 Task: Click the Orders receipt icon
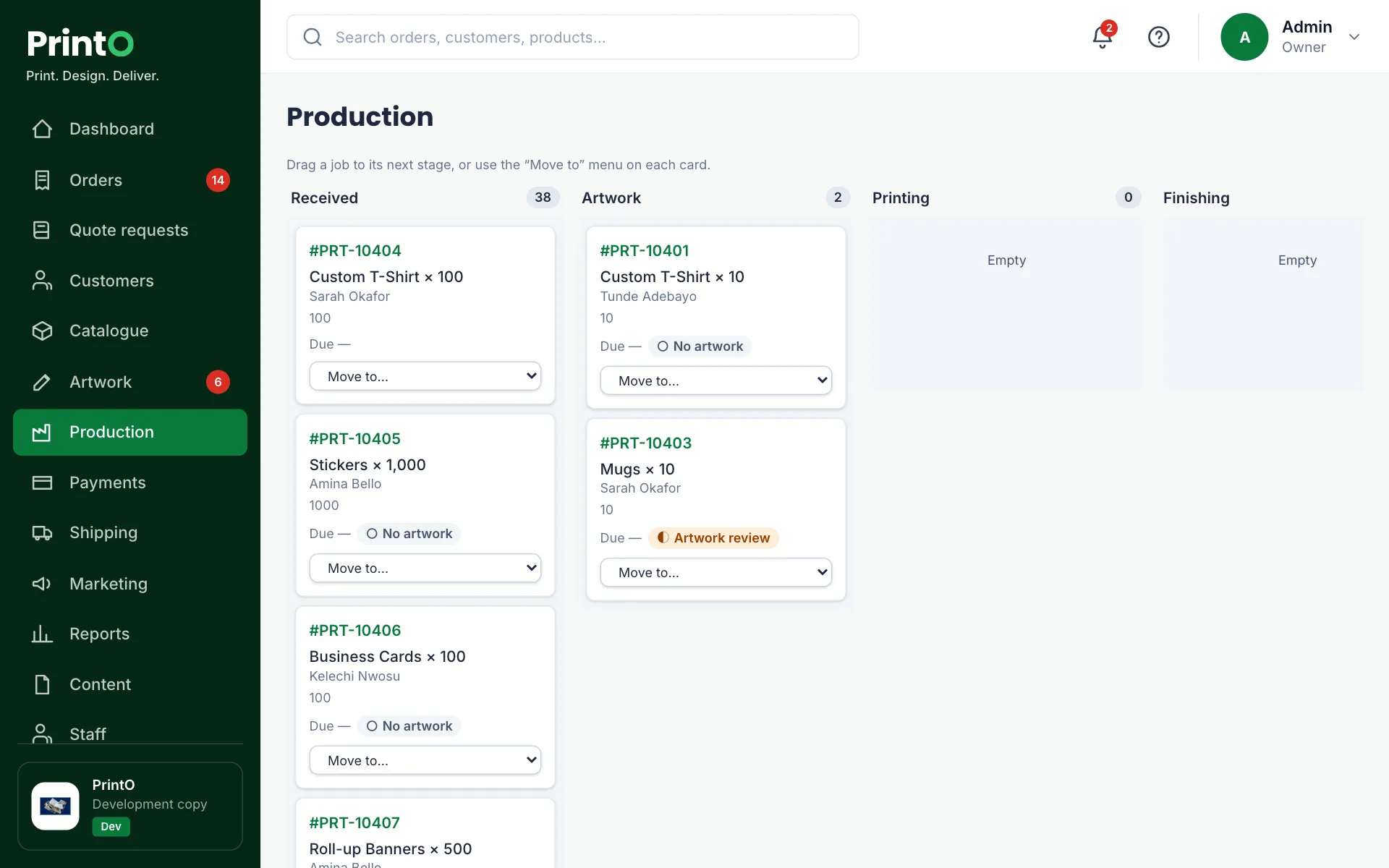tap(42, 180)
